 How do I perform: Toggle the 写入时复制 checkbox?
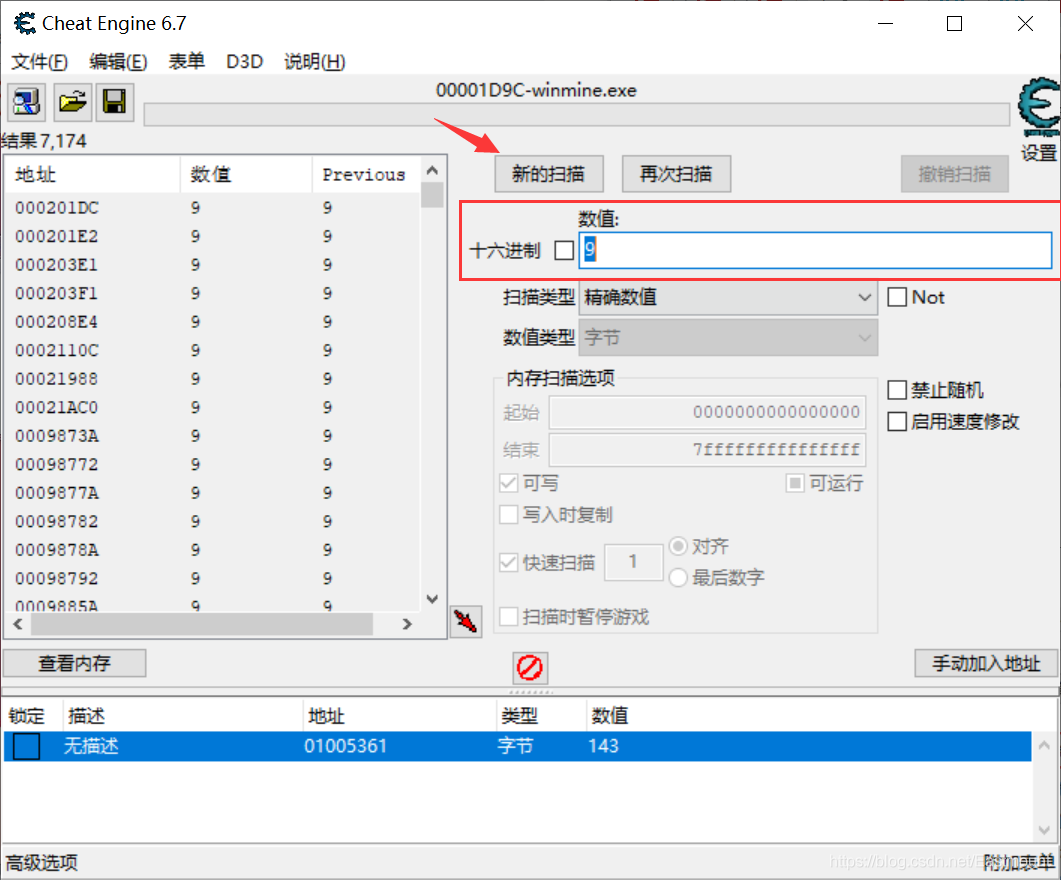(x=508, y=515)
